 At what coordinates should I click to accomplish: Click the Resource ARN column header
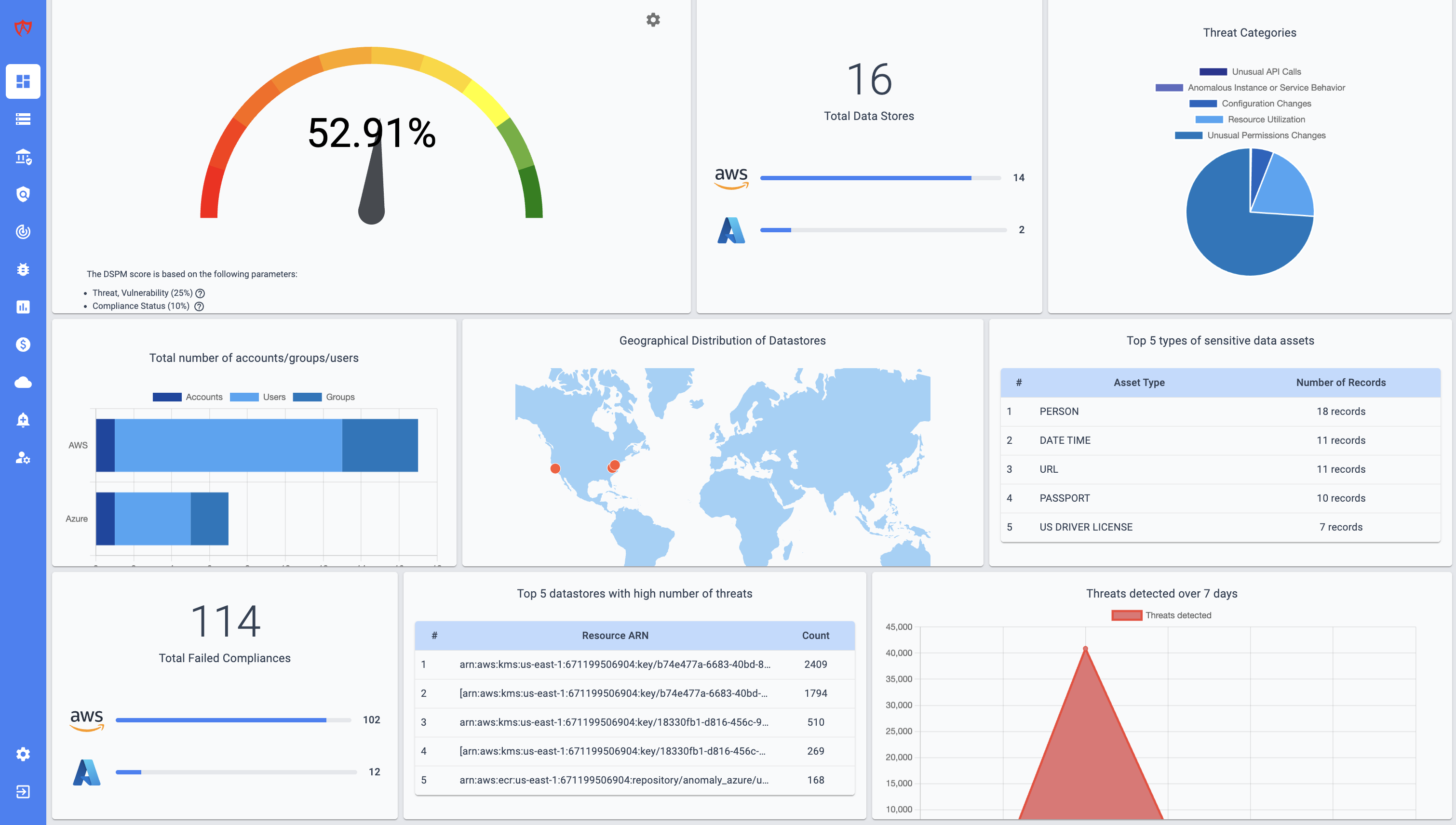pyautogui.click(x=615, y=636)
